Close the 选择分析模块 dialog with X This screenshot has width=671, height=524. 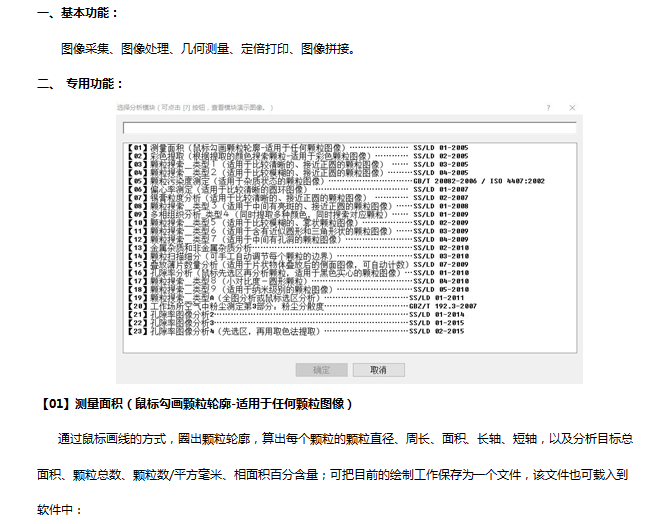(x=571, y=107)
